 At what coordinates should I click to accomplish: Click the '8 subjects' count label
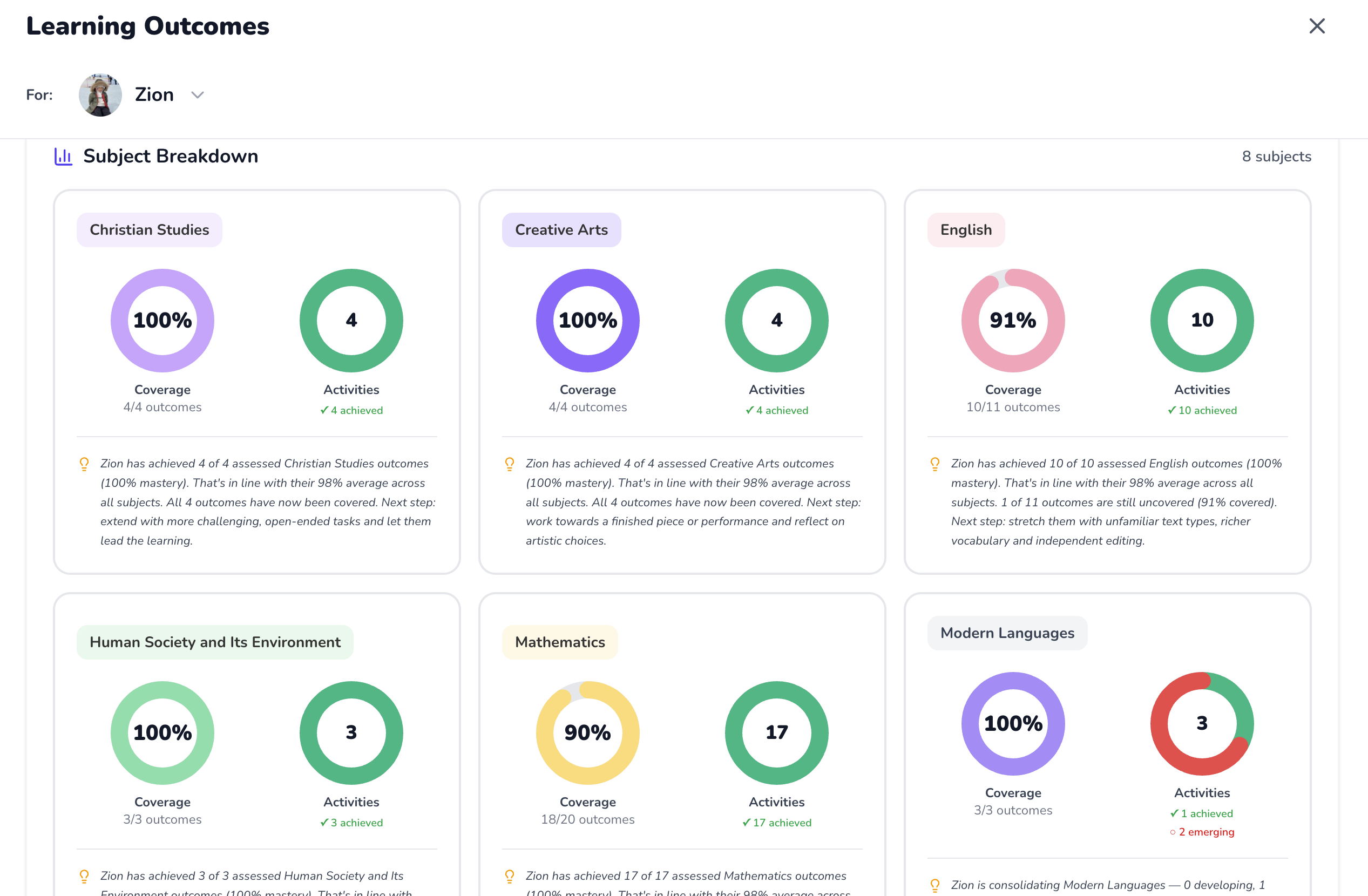1276,157
